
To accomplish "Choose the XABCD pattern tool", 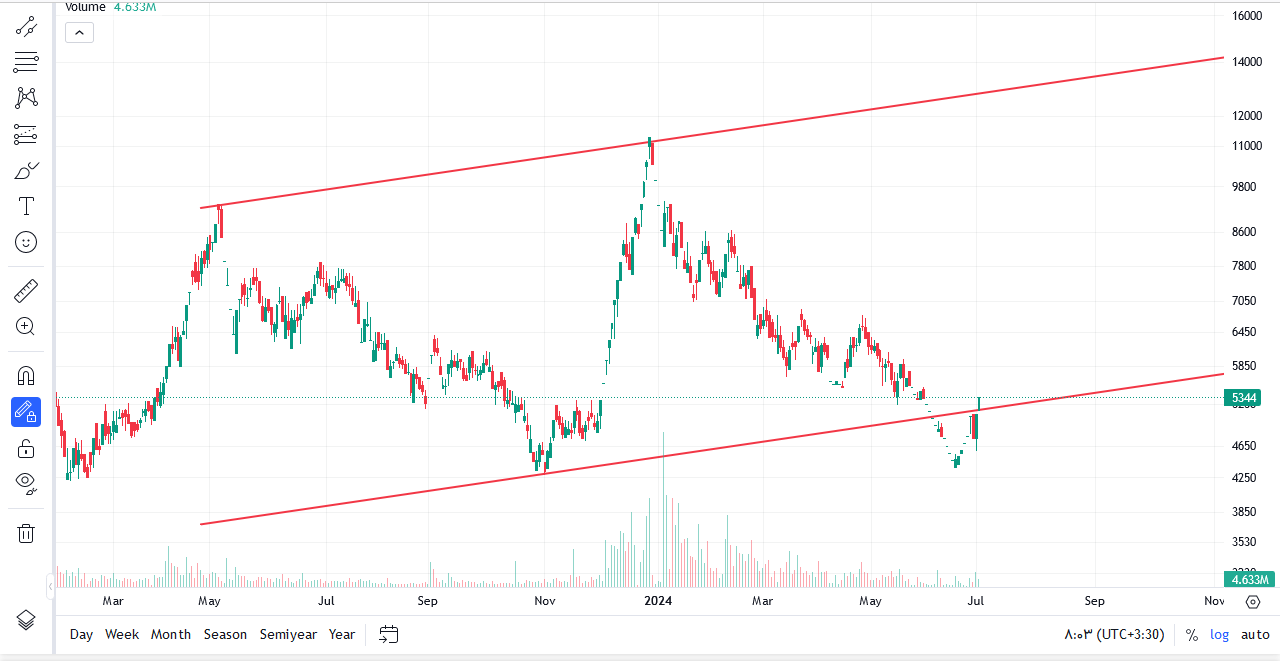I will coord(26,98).
